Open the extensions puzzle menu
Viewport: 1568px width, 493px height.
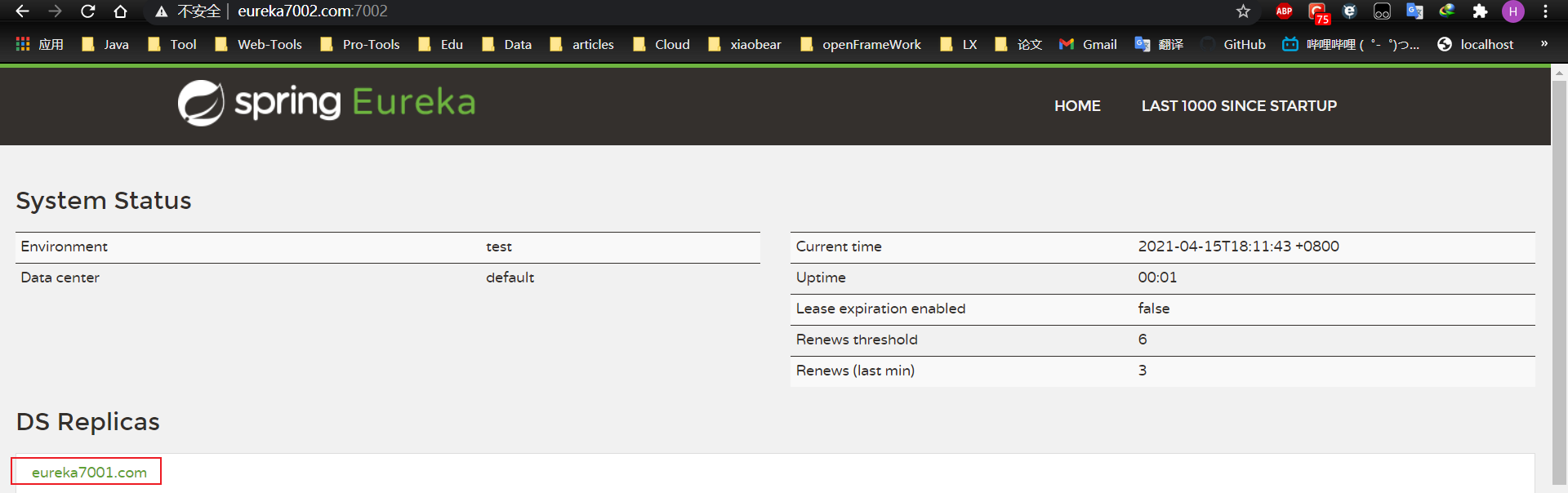pyautogui.click(x=1480, y=11)
